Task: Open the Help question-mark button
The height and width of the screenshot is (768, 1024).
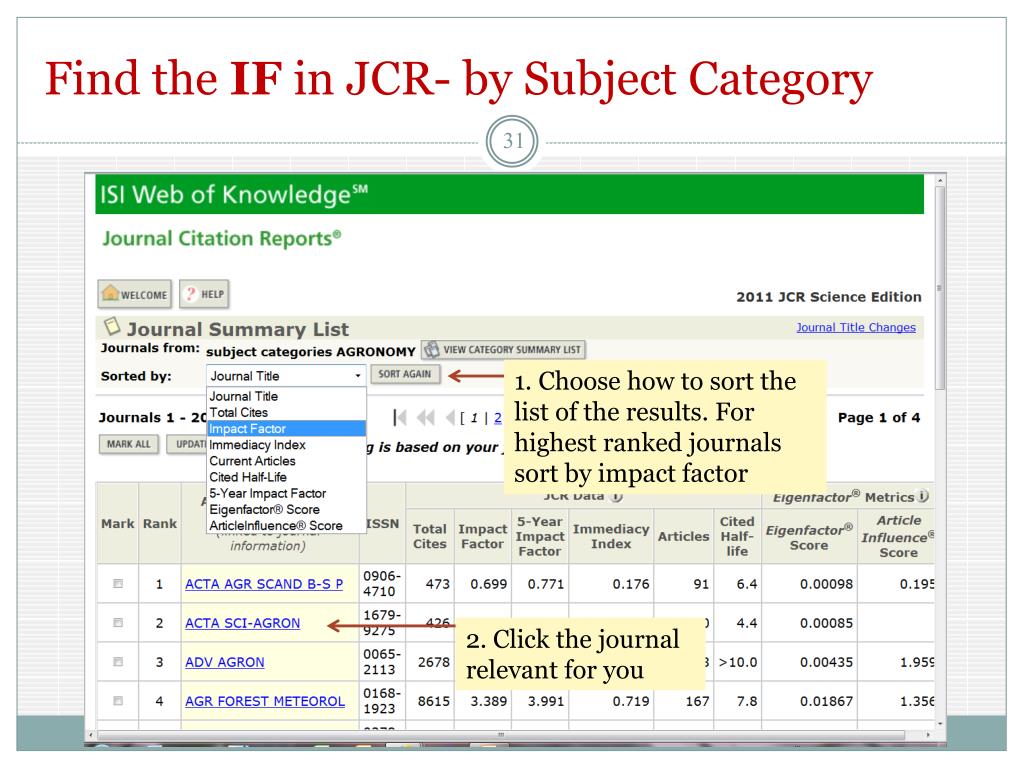Action: 204,294
